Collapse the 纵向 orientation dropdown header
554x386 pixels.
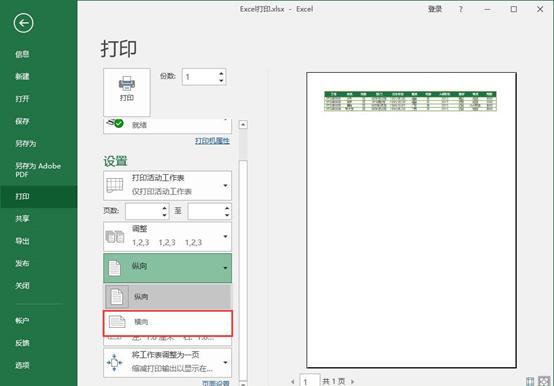167,268
